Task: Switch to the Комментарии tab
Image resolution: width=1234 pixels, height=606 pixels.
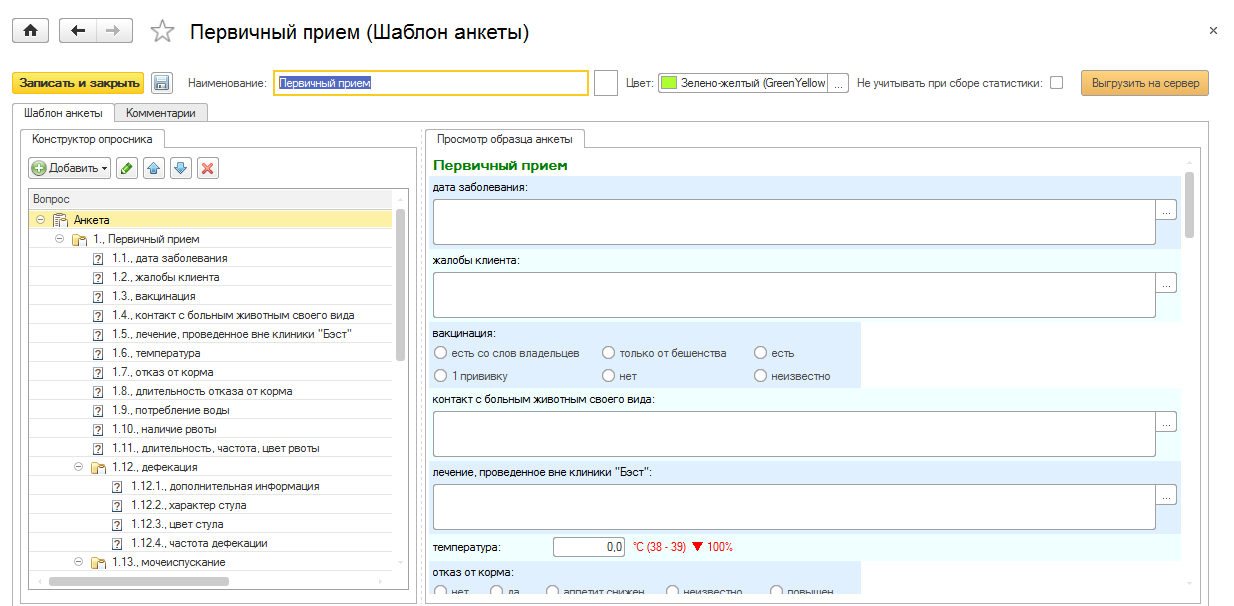Action: pos(160,113)
